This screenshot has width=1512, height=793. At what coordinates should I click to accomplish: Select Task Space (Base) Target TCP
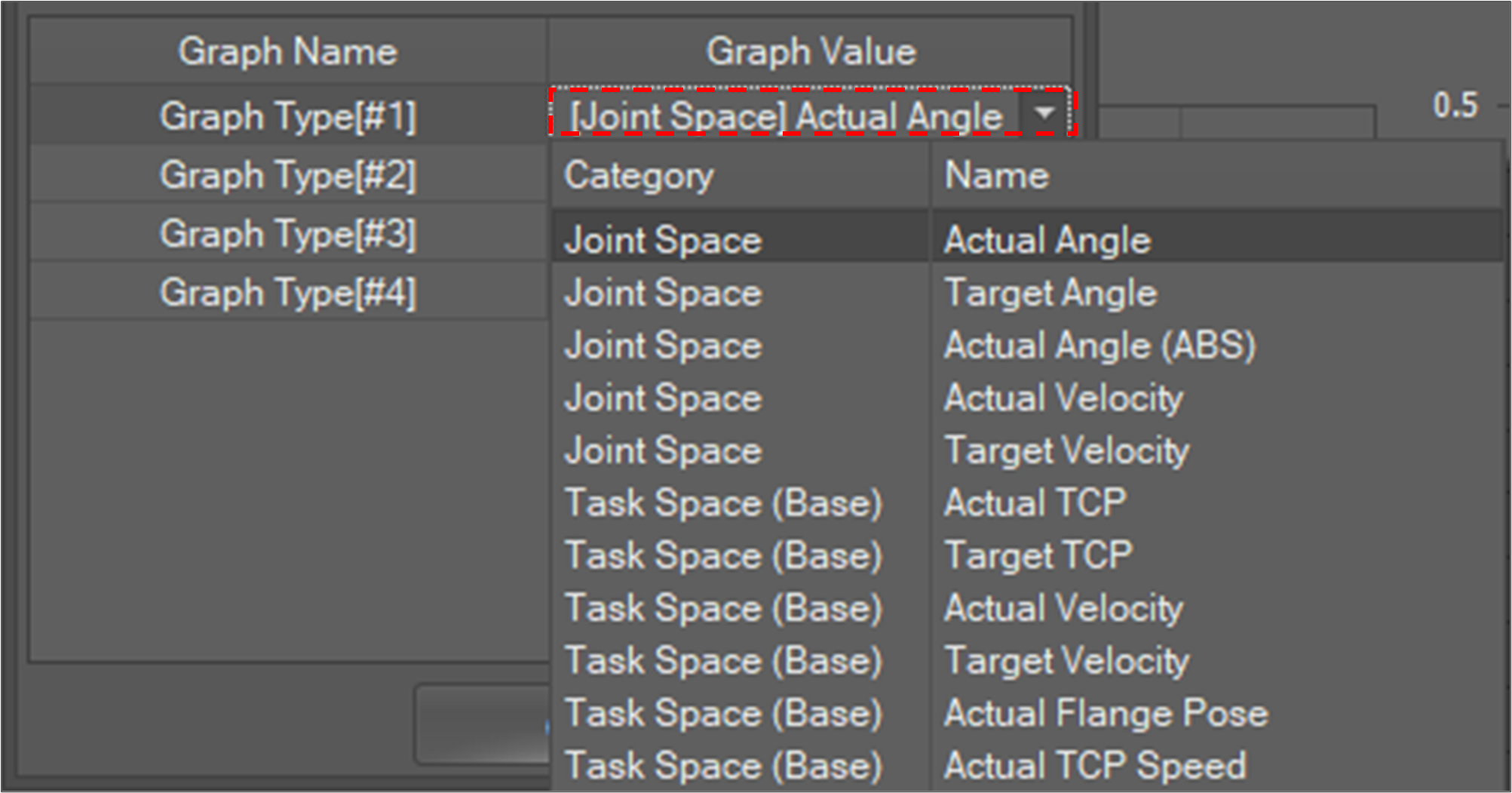tap(1038, 556)
